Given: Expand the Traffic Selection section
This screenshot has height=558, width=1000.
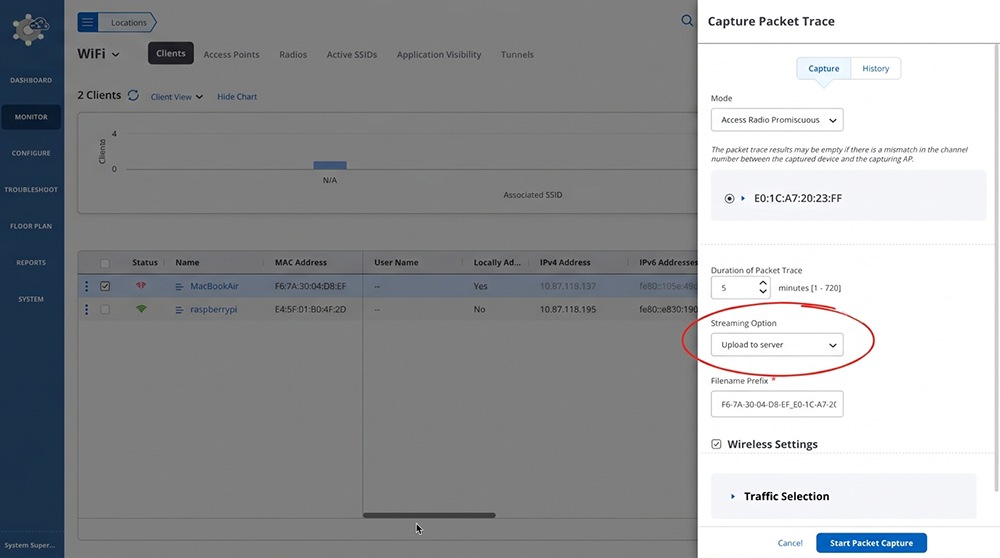Looking at the screenshot, I should tap(733, 496).
